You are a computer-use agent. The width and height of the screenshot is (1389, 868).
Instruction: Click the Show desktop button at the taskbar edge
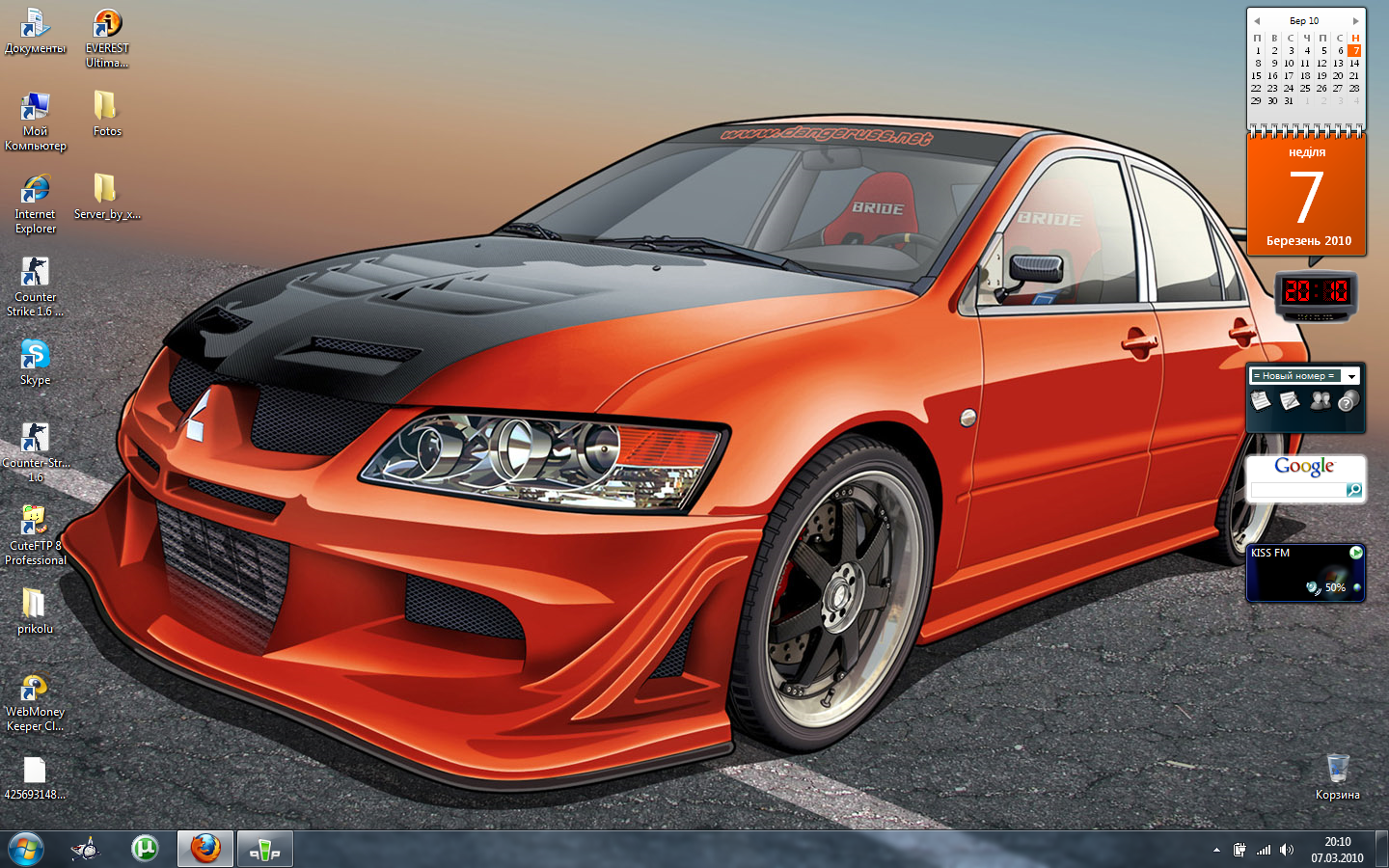(x=1381, y=850)
